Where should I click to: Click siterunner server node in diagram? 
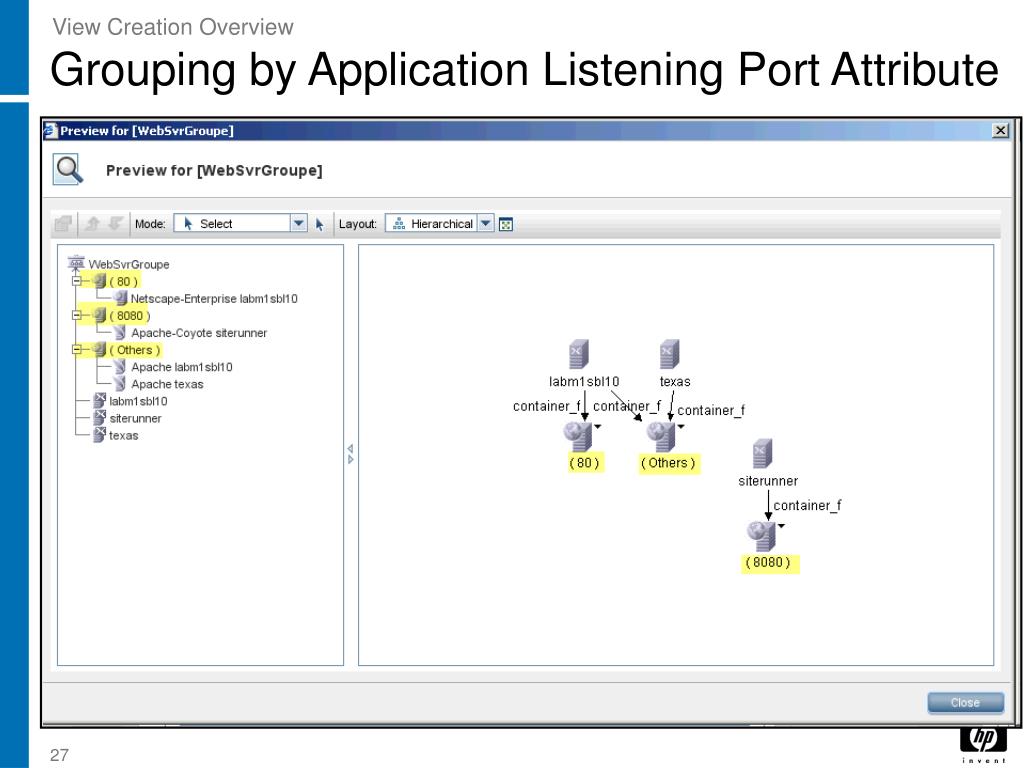pyautogui.click(x=762, y=454)
